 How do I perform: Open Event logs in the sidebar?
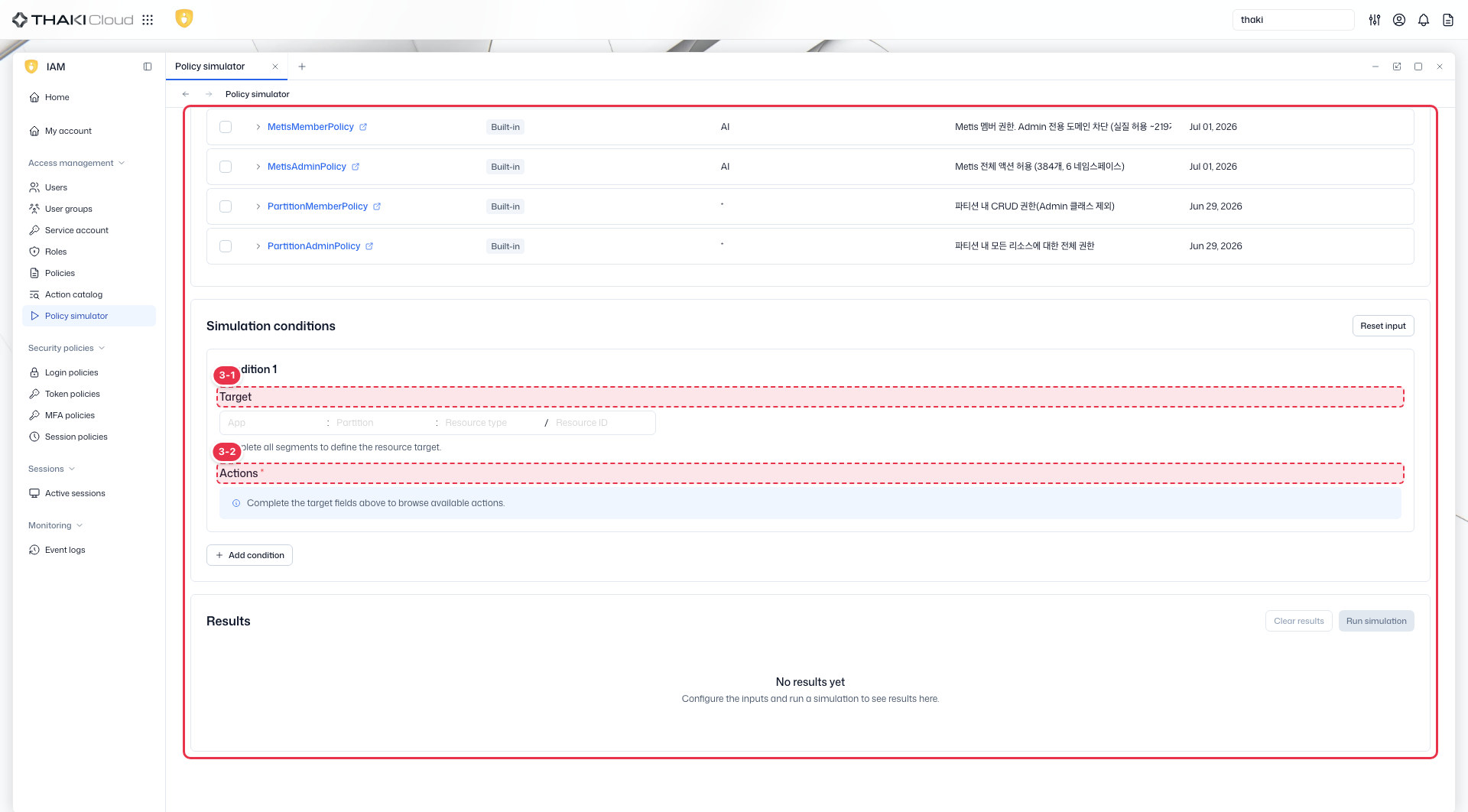tap(89, 550)
